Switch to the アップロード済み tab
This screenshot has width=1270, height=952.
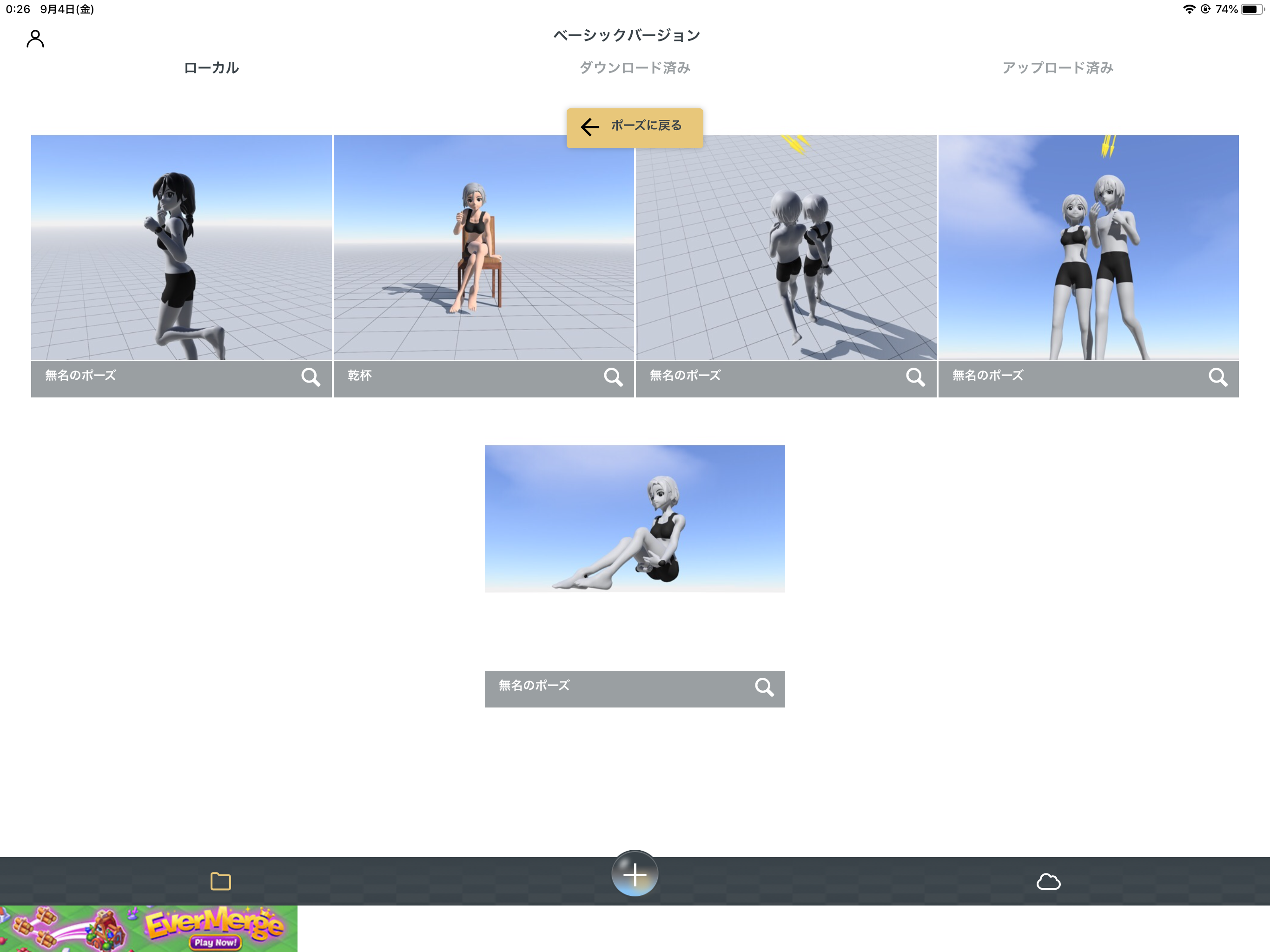[1058, 68]
